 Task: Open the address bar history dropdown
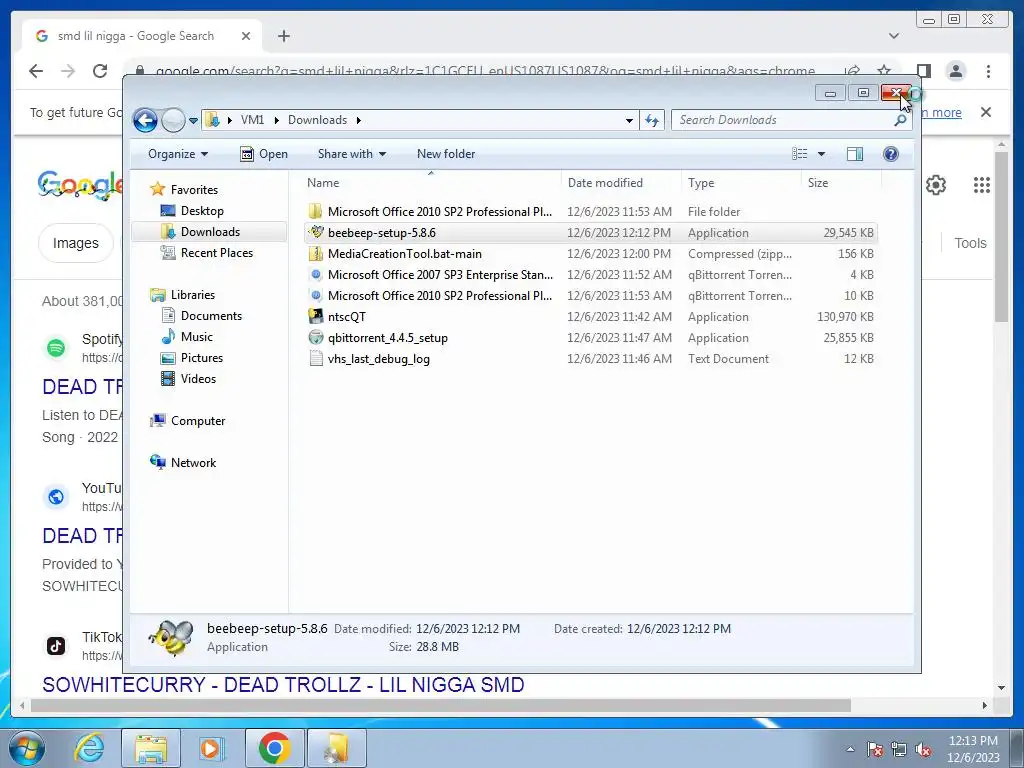pos(629,120)
